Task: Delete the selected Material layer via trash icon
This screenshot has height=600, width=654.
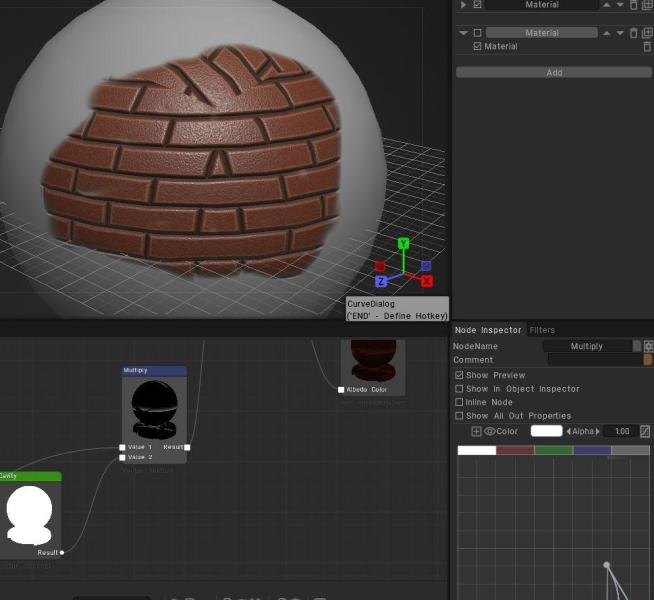Action: coord(634,33)
